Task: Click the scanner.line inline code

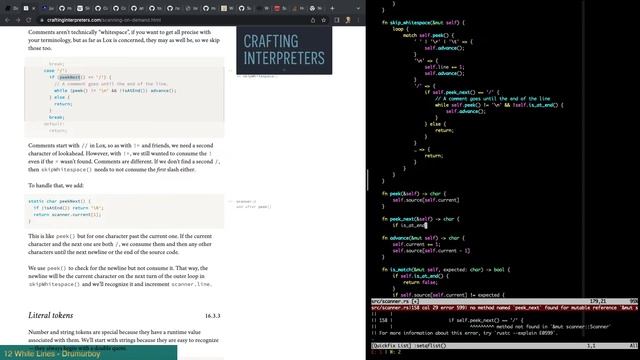Action: pos(191,284)
